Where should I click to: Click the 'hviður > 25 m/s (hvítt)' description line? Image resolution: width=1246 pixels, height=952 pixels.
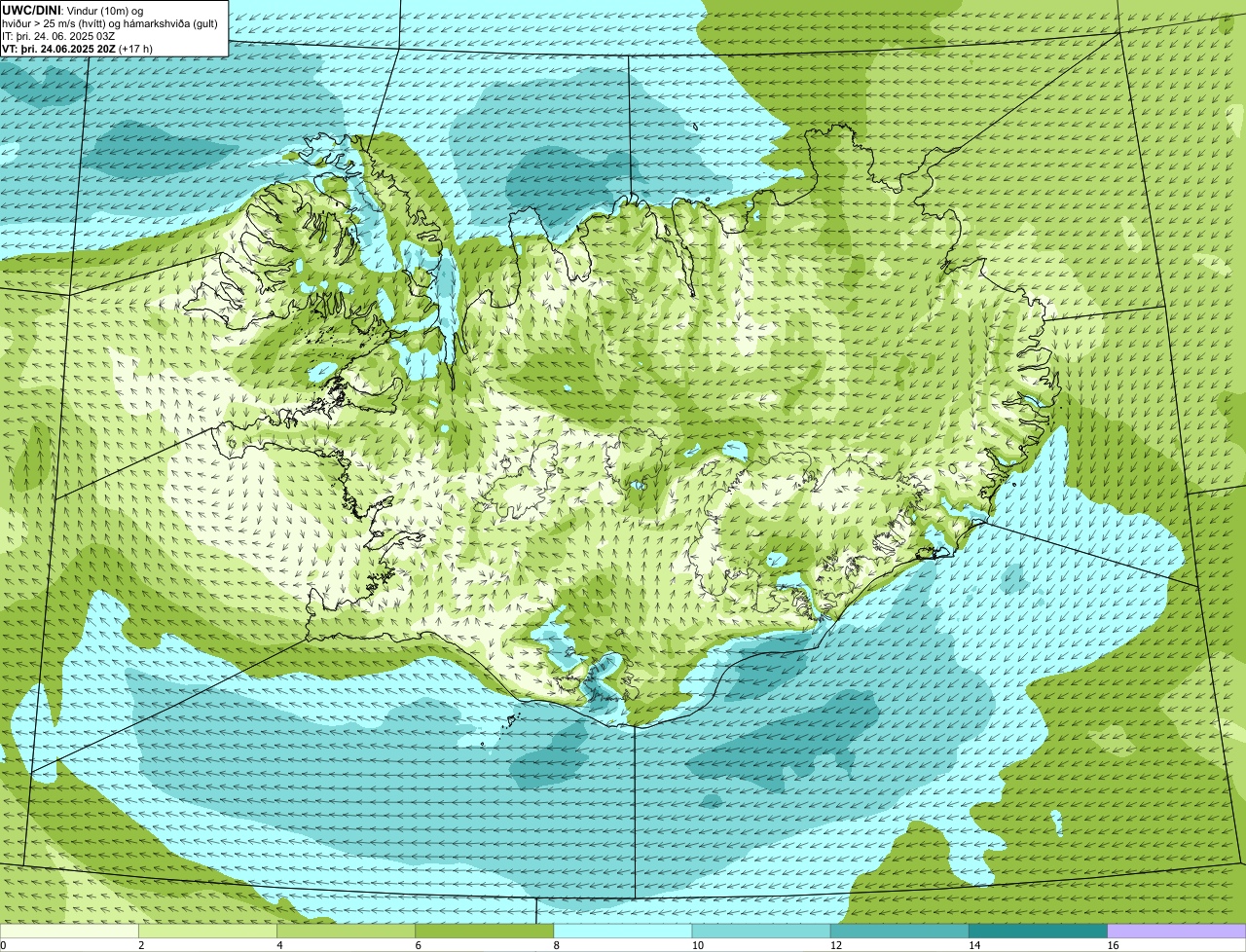(x=110, y=22)
